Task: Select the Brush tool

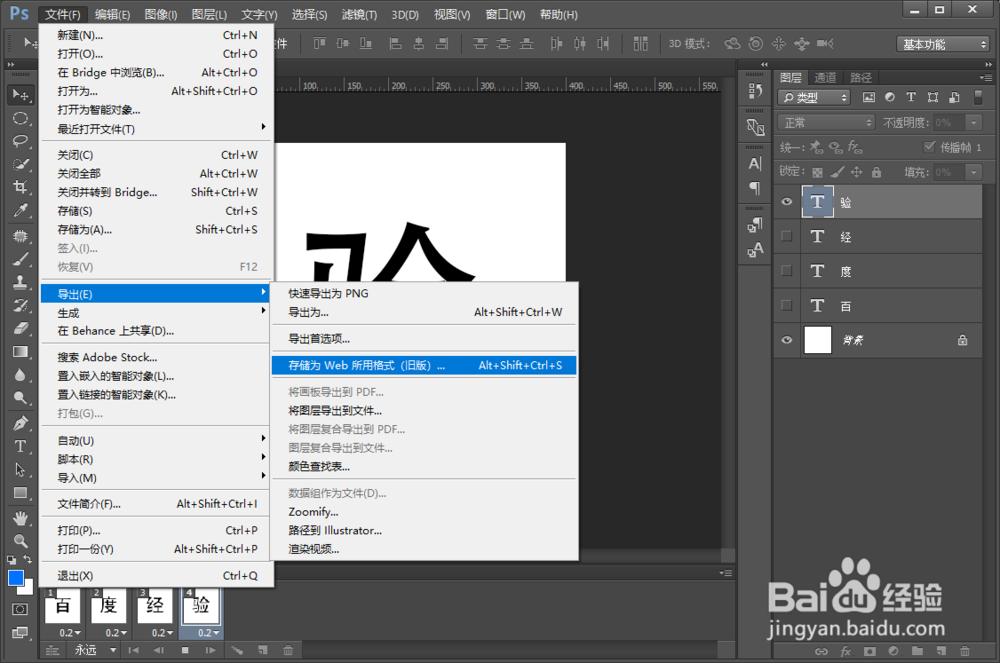Action: (x=20, y=259)
